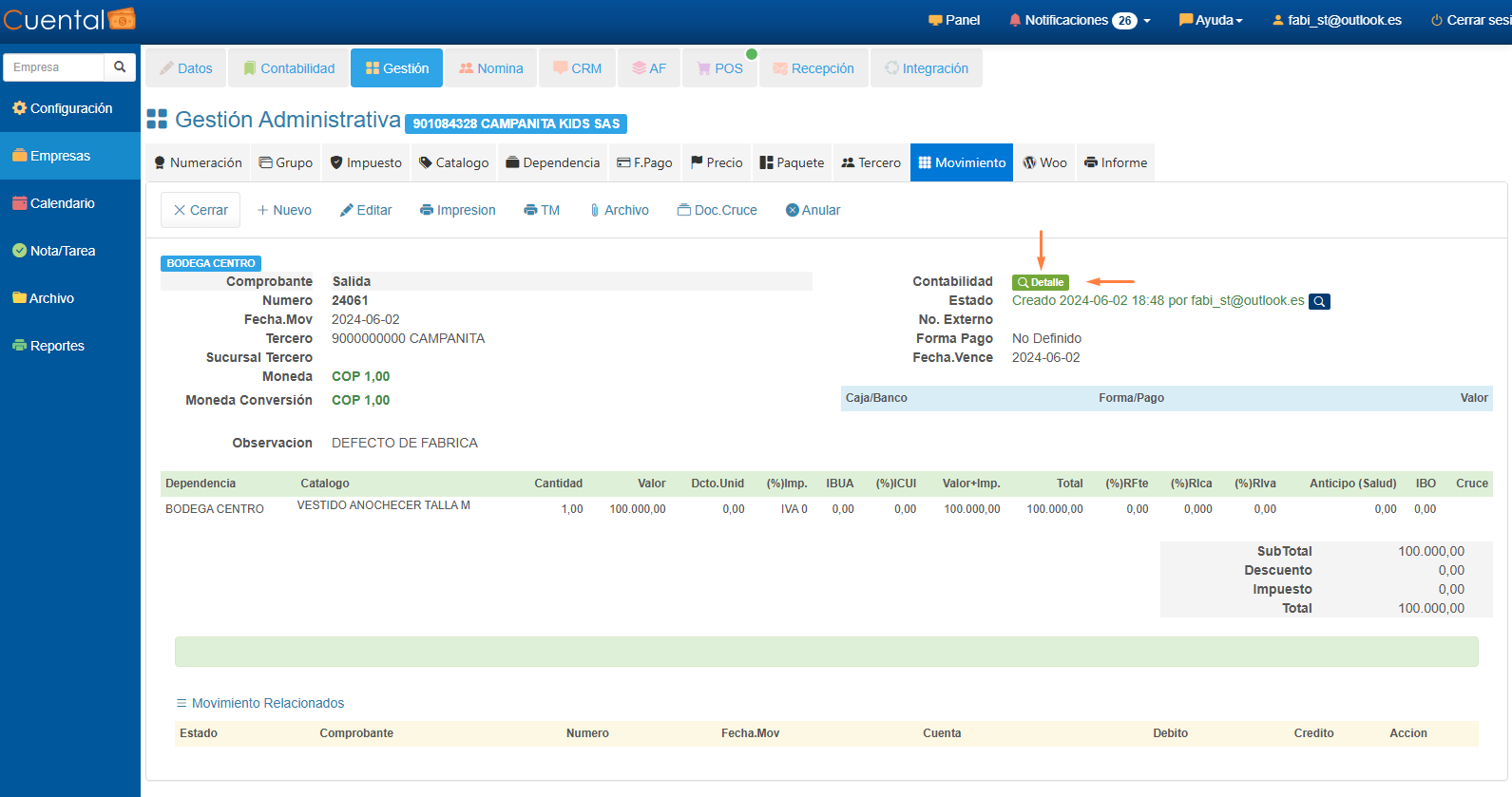Open Archivo paperclip attachment option
This screenshot has height=797, width=1512.
[x=619, y=210]
